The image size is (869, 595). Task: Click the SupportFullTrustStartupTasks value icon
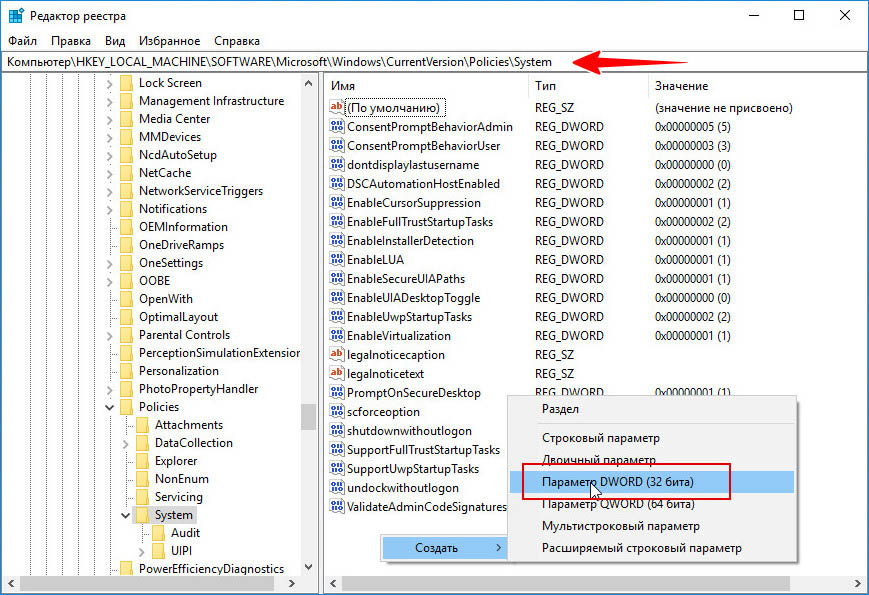coord(336,449)
